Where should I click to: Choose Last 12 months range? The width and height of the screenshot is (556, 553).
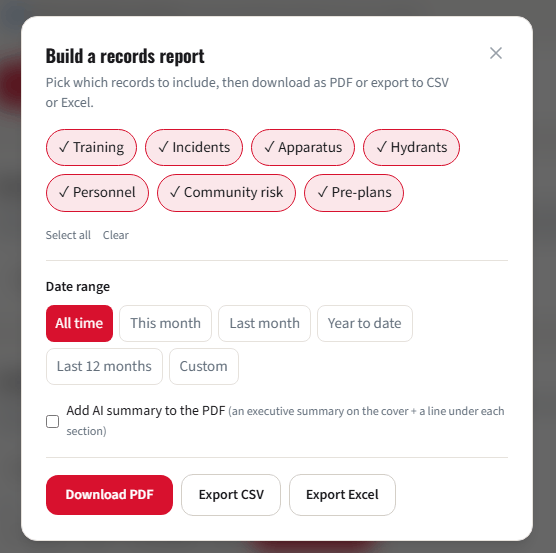(104, 367)
